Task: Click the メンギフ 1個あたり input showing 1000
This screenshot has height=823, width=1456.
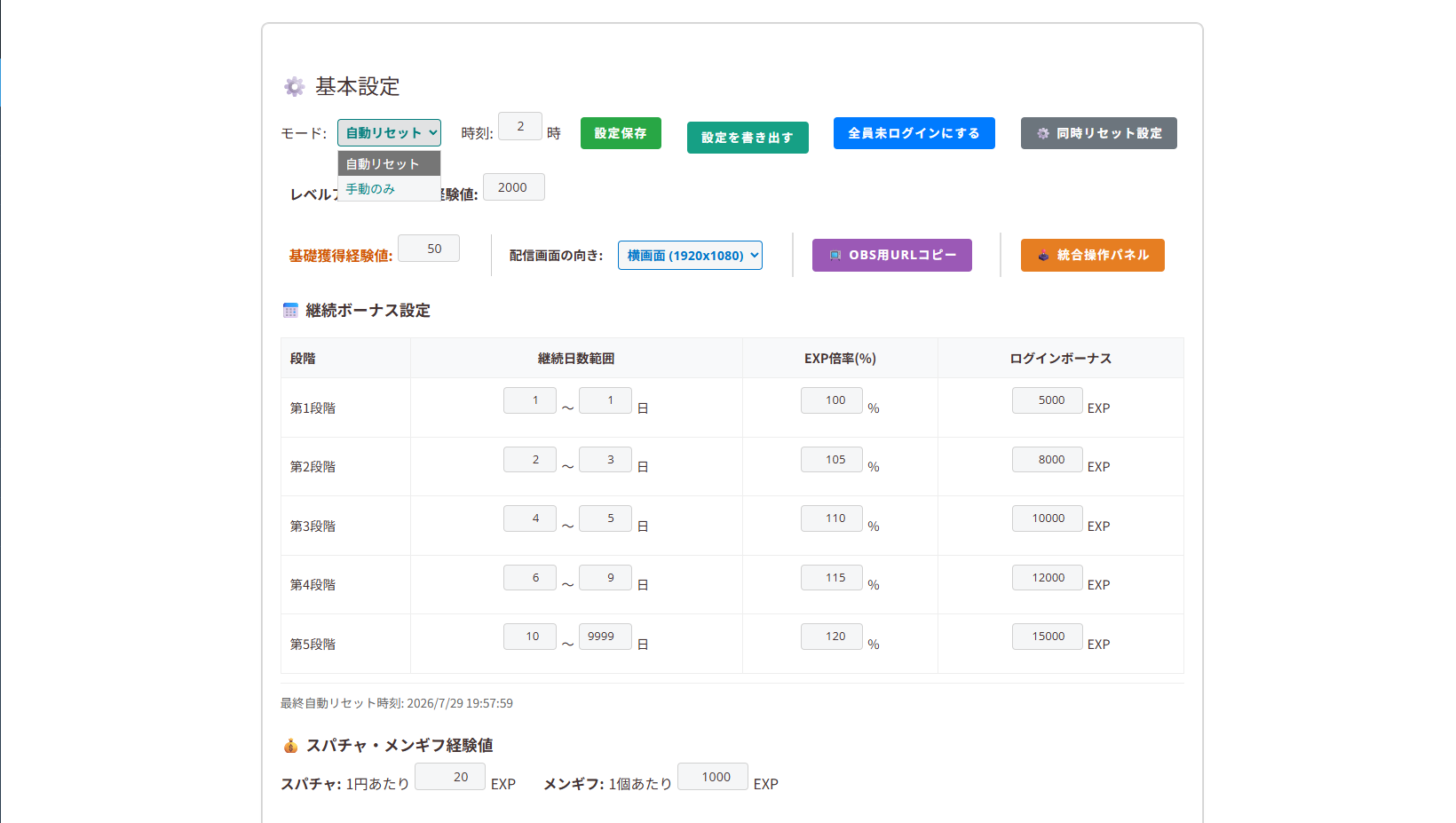Action: coord(713,777)
